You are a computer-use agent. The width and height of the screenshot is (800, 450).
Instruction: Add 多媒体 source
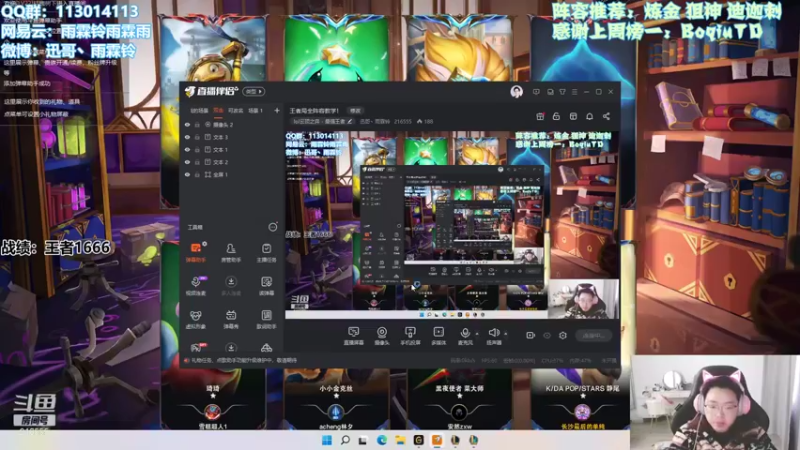point(439,336)
